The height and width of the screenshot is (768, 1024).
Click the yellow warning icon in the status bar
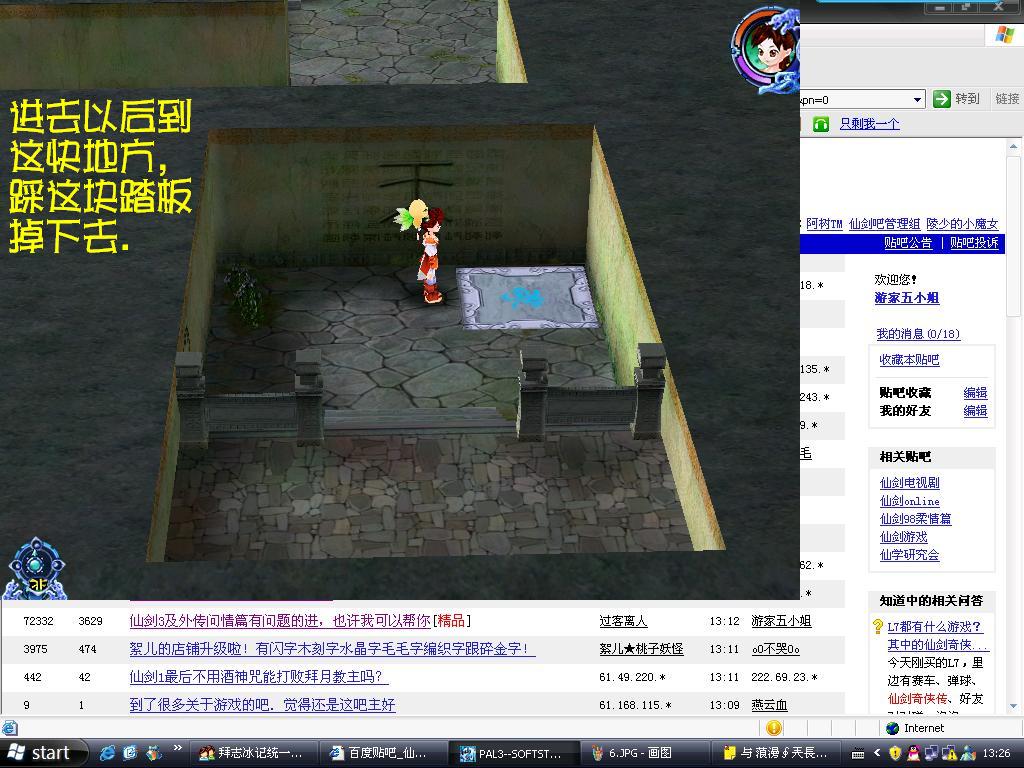pos(773,728)
